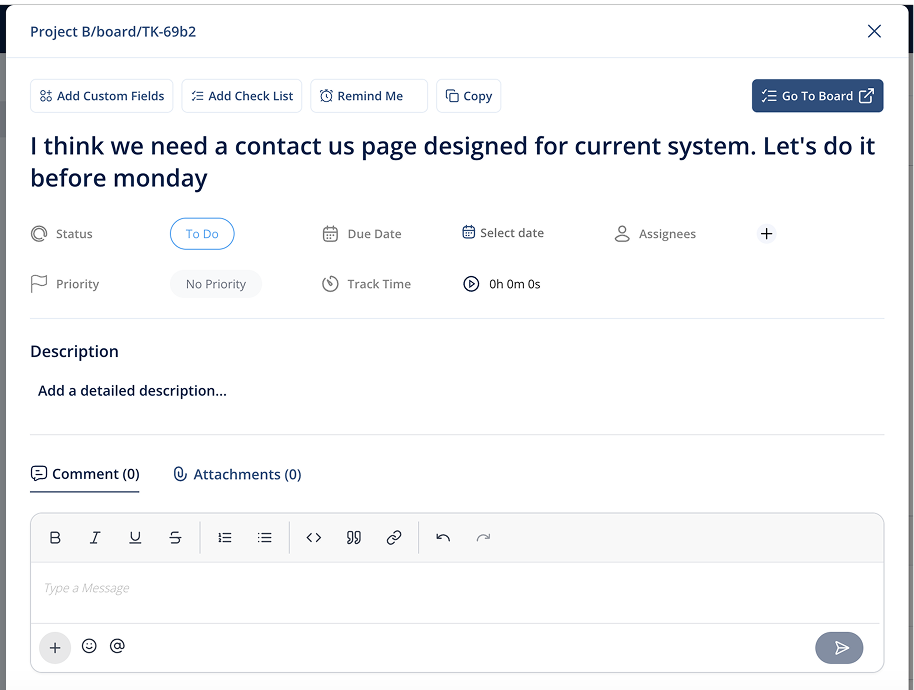The height and width of the screenshot is (690, 914).
Task: Click the Description heading
Action: tap(75, 351)
